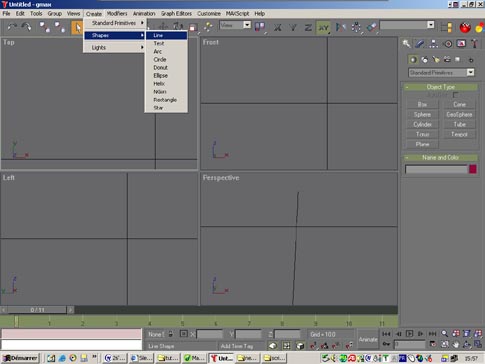485x364 pixels.
Task: Open the Modify panel tab icon
Action: (x=420, y=43)
